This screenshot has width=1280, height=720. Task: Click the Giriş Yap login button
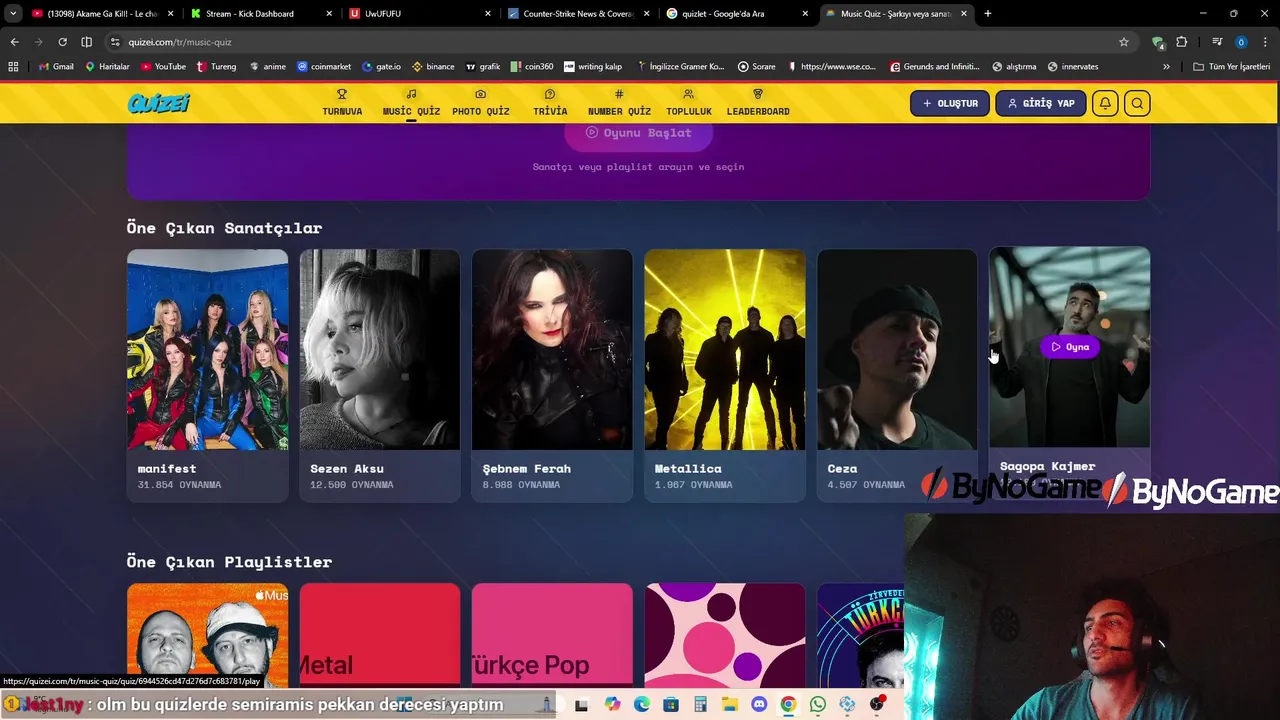click(x=1041, y=103)
